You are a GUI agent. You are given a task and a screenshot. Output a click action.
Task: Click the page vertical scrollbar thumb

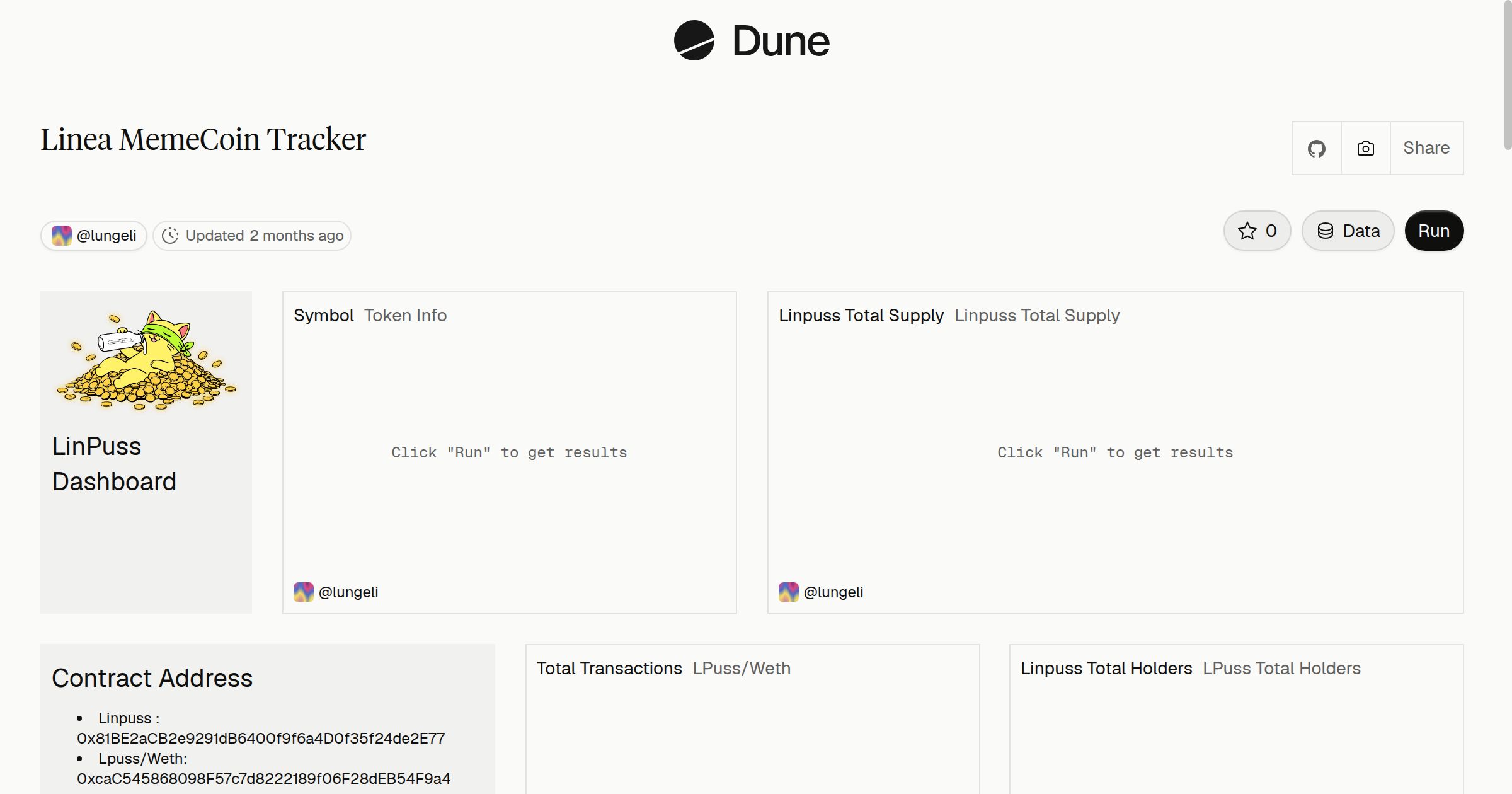[x=1508, y=75]
